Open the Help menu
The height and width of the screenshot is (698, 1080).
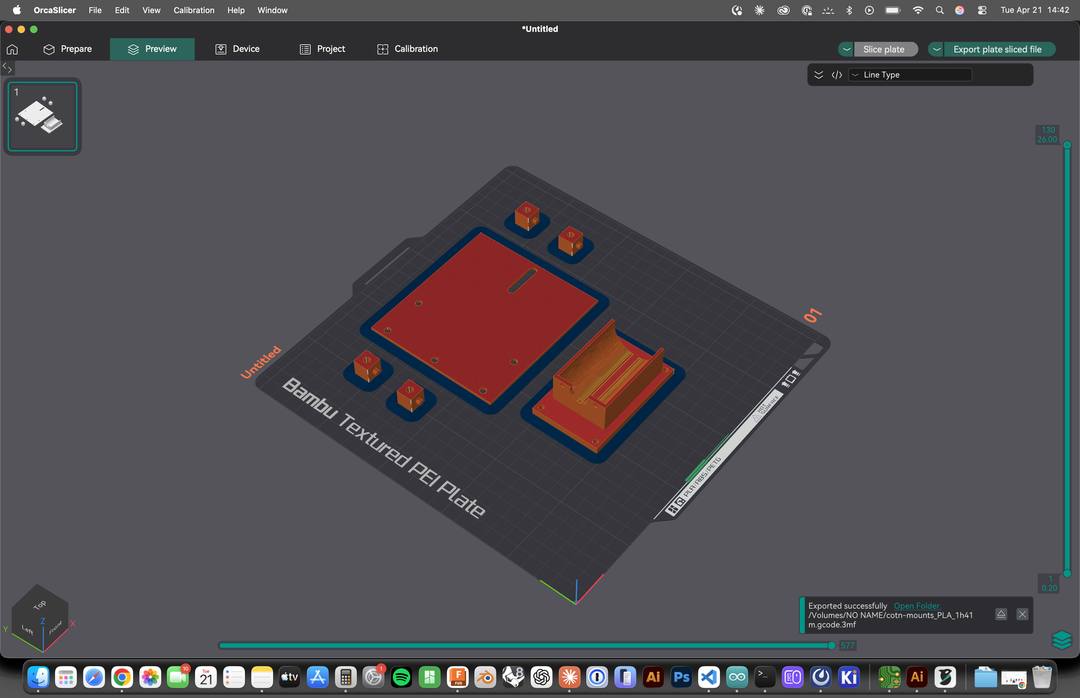pyautogui.click(x=236, y=10)
